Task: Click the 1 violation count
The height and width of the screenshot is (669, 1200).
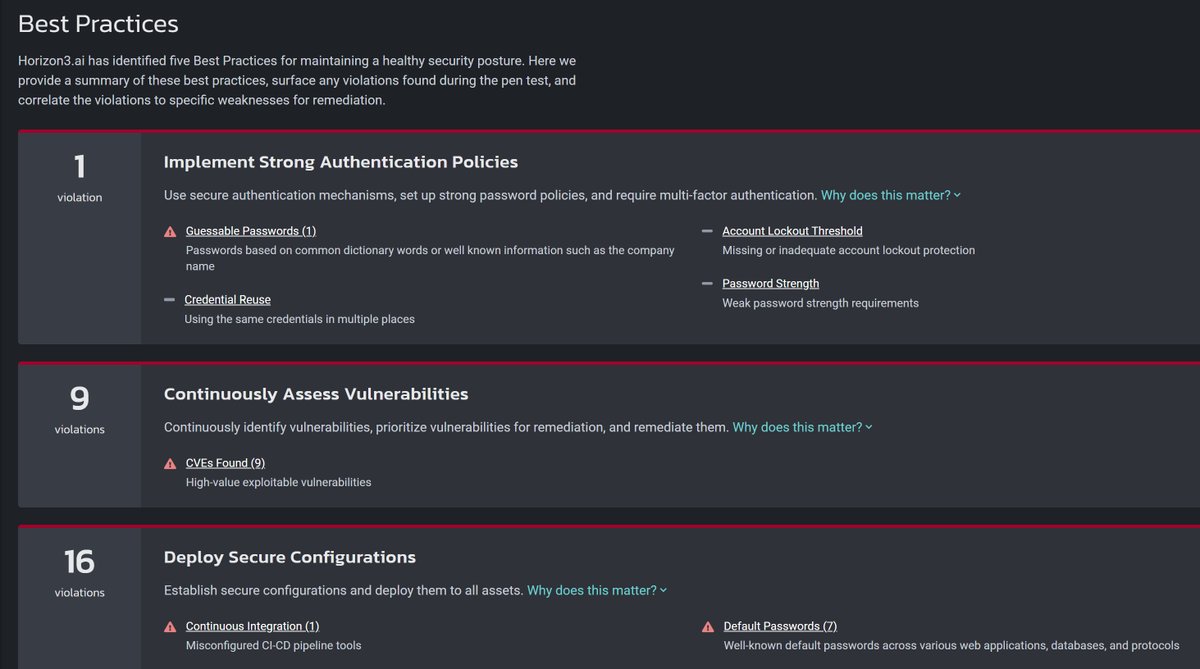Action: click(80, 177)
